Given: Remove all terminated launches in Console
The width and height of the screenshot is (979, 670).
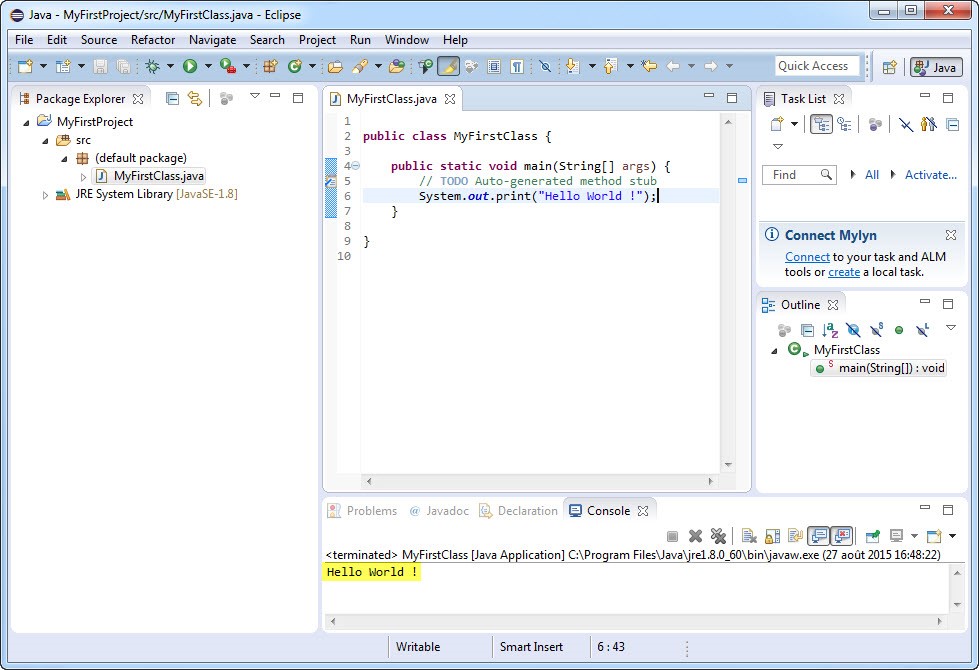Looking at the screenshot, I should [717, 536].
